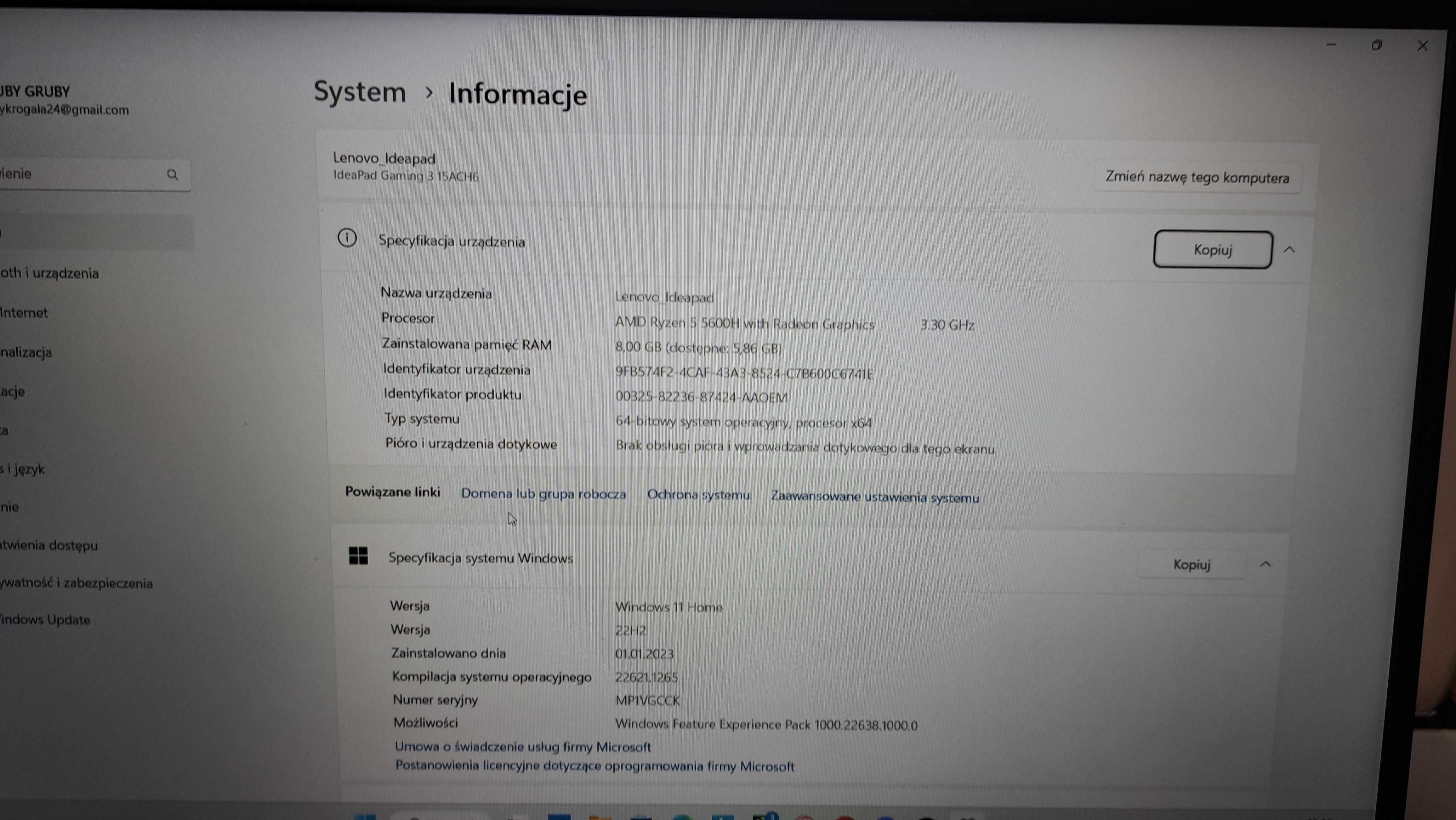Click the IdeaPad Gaming 3 15ACH6 model text

406,176
